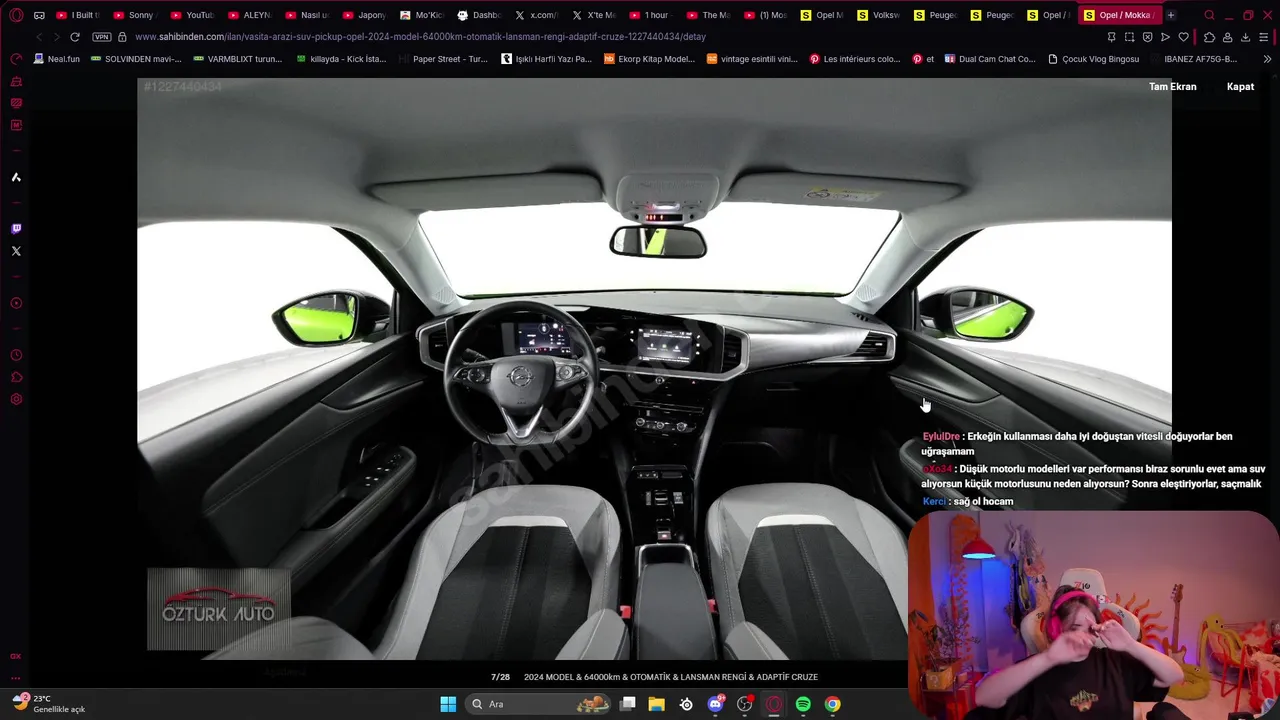Open X icon in Opera sidebar
The height and width of the screenshot is (720, 1280).
[16, 251]
